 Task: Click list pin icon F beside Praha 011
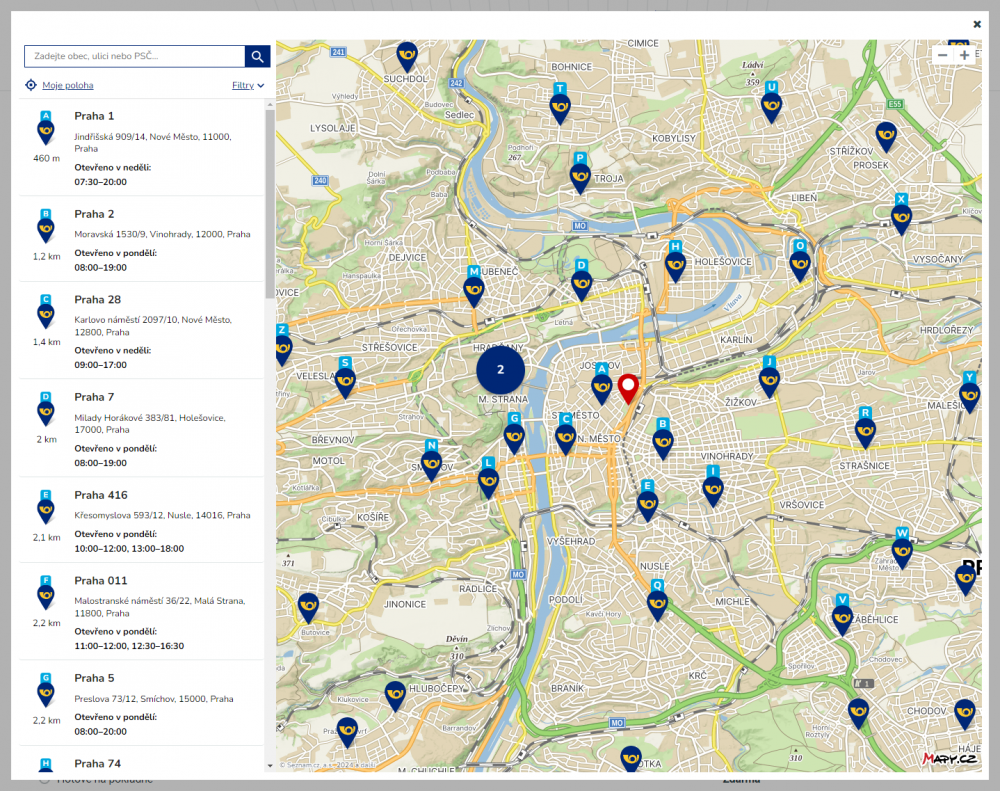pos(45,593)
